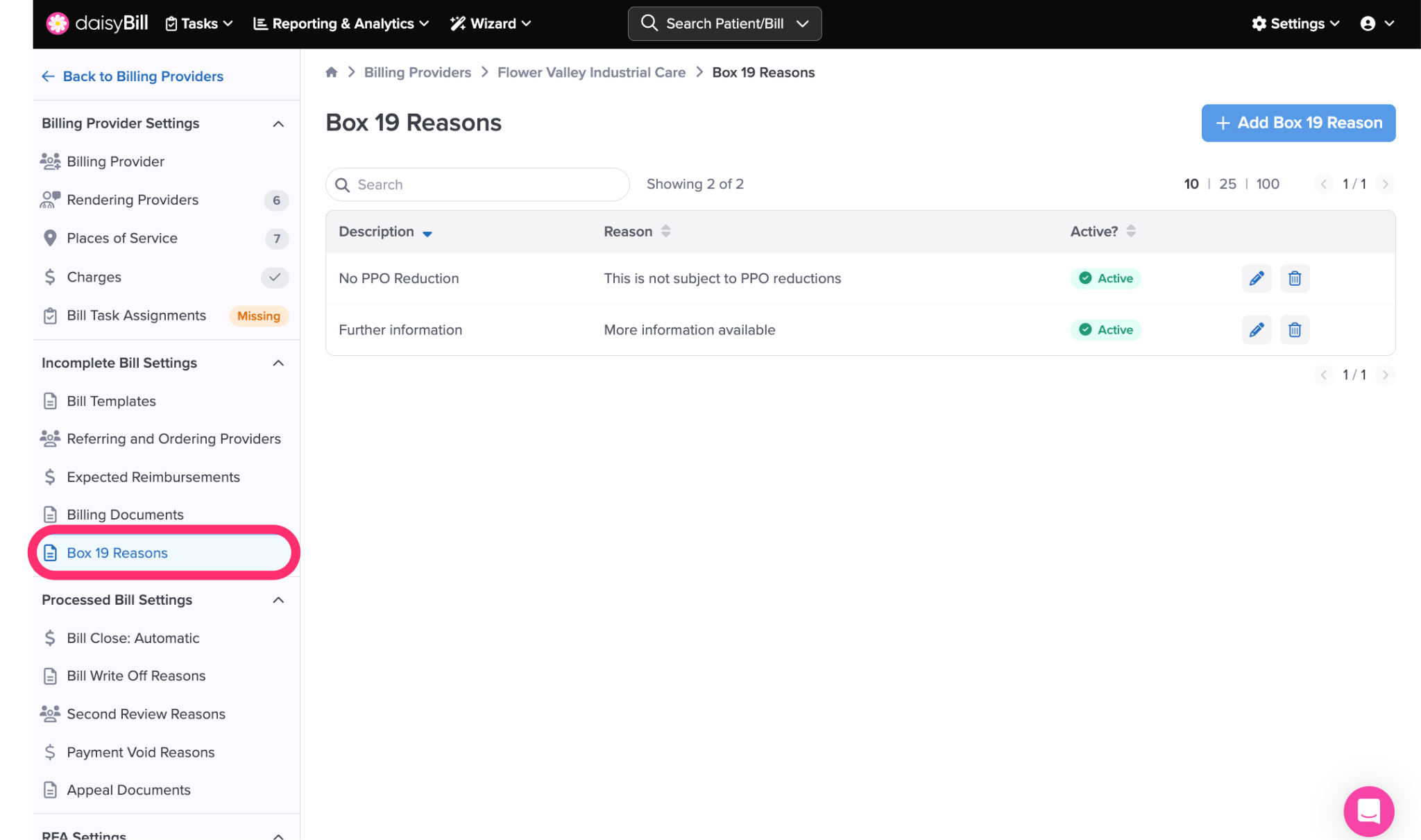This screenshot has height=840, width=1421.
Task: Click the Box 19 search field
Action: pos(486,185)
